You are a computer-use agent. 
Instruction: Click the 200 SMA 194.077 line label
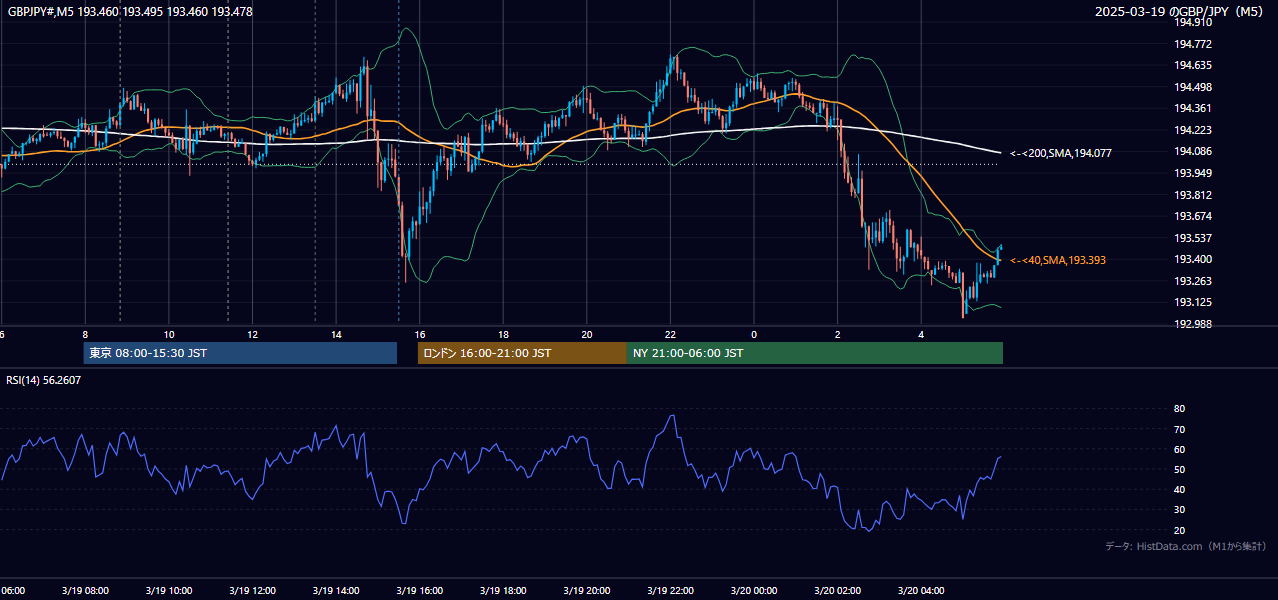coord(1061,153)
